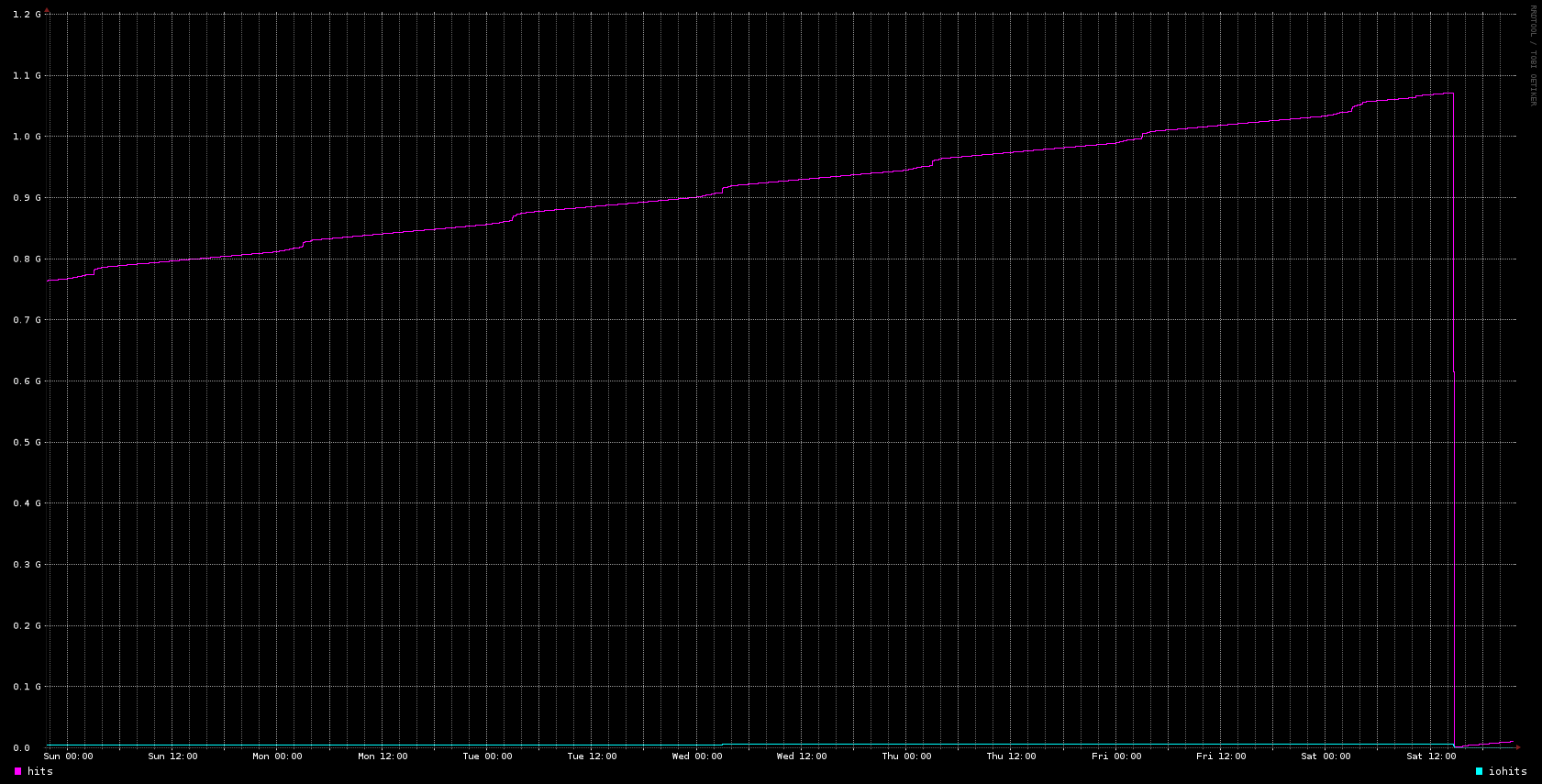Click the cyan iohits legend swatch
The image size is (1542, 784).
1479,772
